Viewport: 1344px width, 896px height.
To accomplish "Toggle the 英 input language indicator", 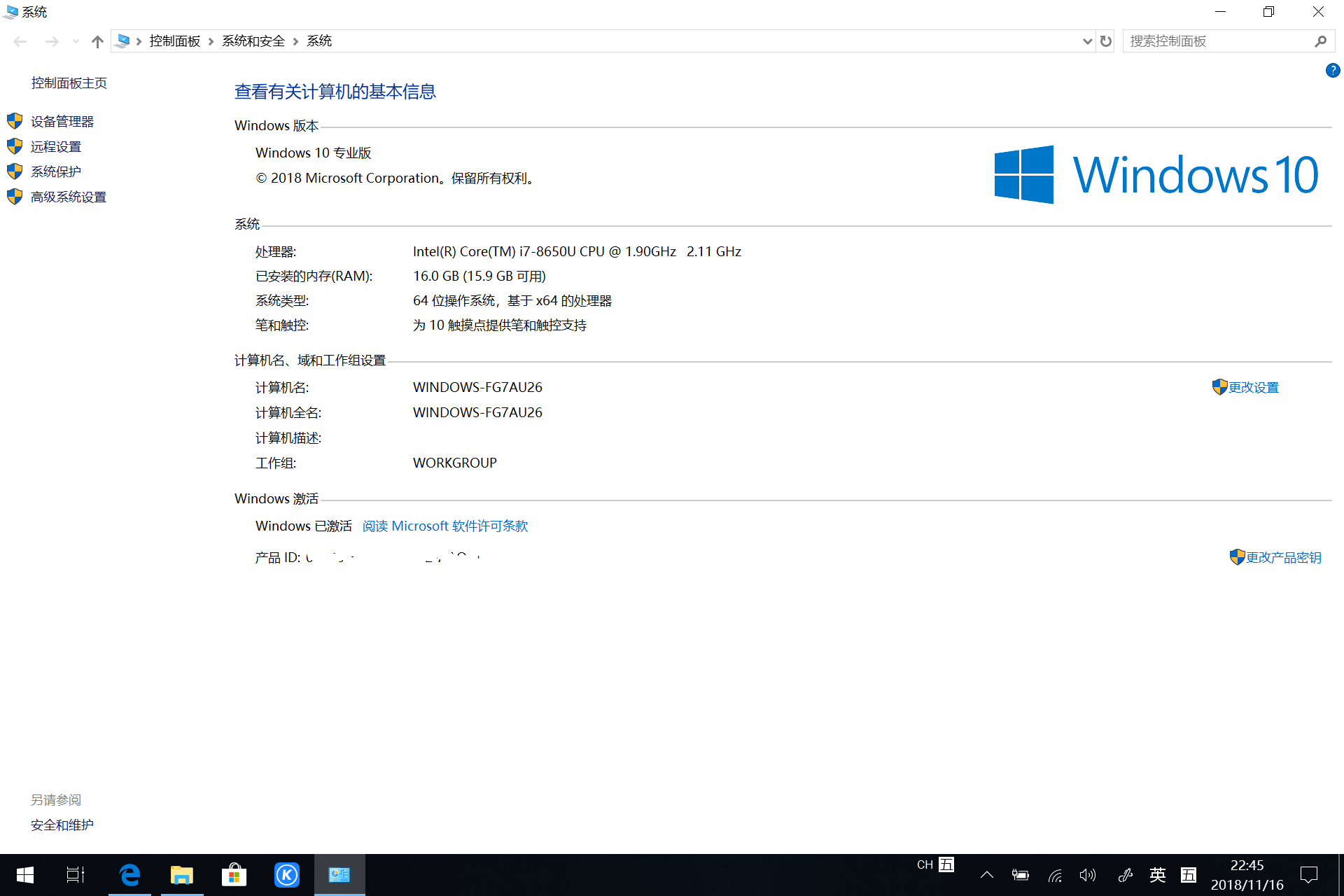I will tap(1157, 875).
